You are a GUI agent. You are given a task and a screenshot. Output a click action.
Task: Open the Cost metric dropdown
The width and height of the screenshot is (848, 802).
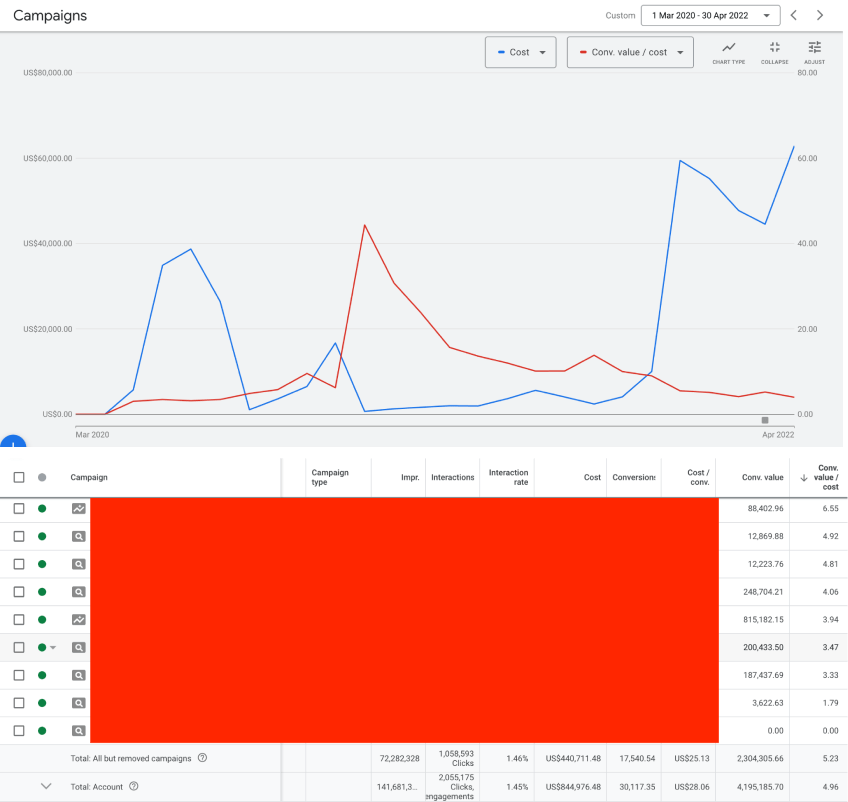tap(520, 52)
